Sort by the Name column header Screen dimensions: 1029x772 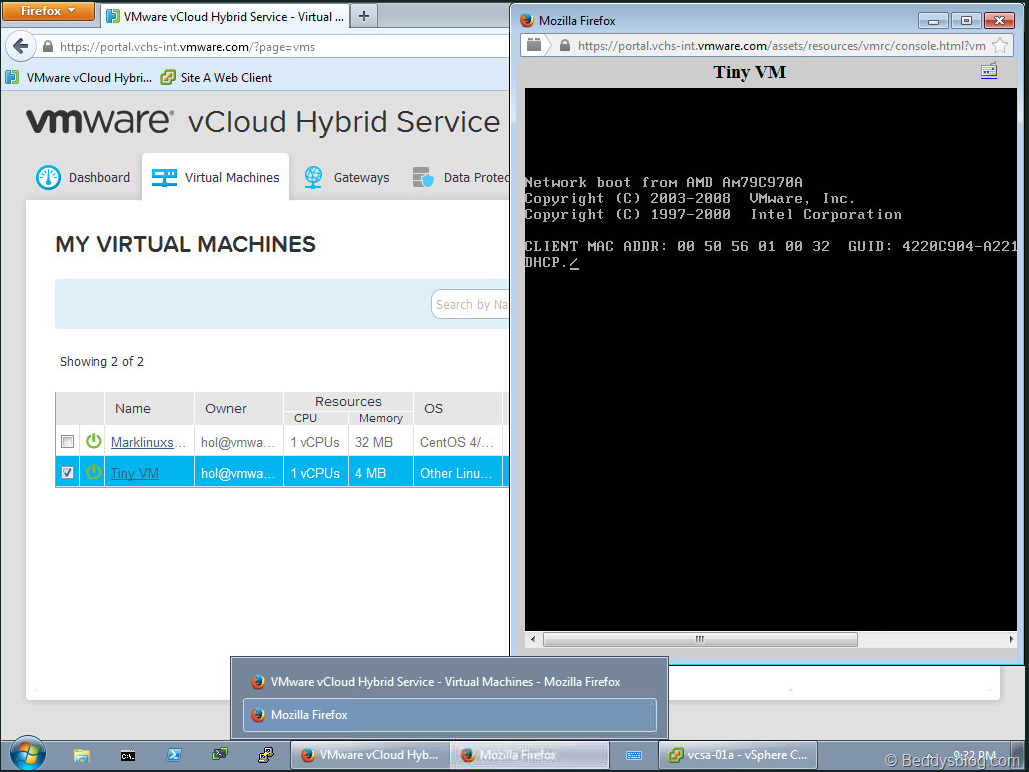pos(133,408)
